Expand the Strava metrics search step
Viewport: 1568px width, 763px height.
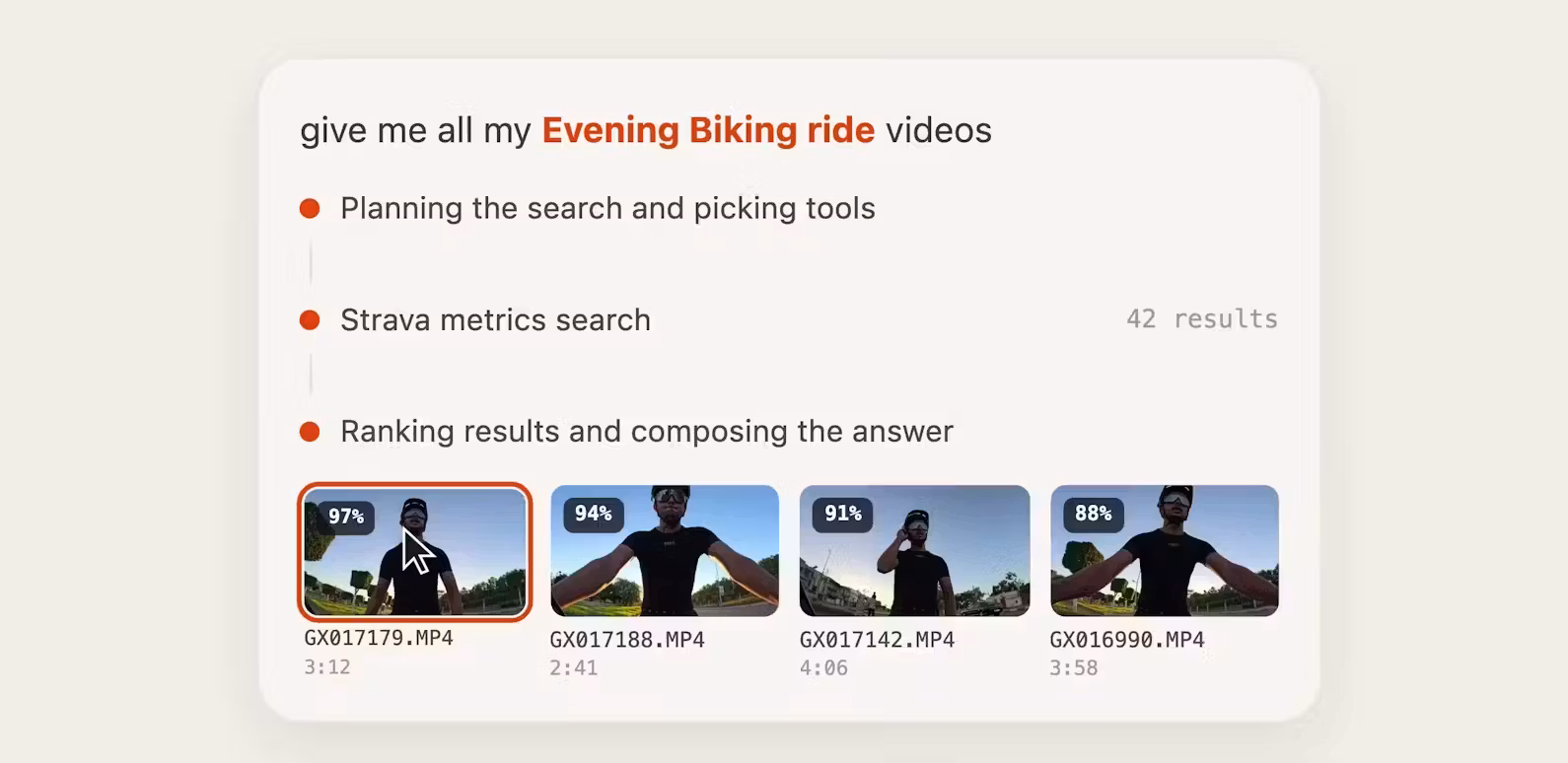click(495, 320)
